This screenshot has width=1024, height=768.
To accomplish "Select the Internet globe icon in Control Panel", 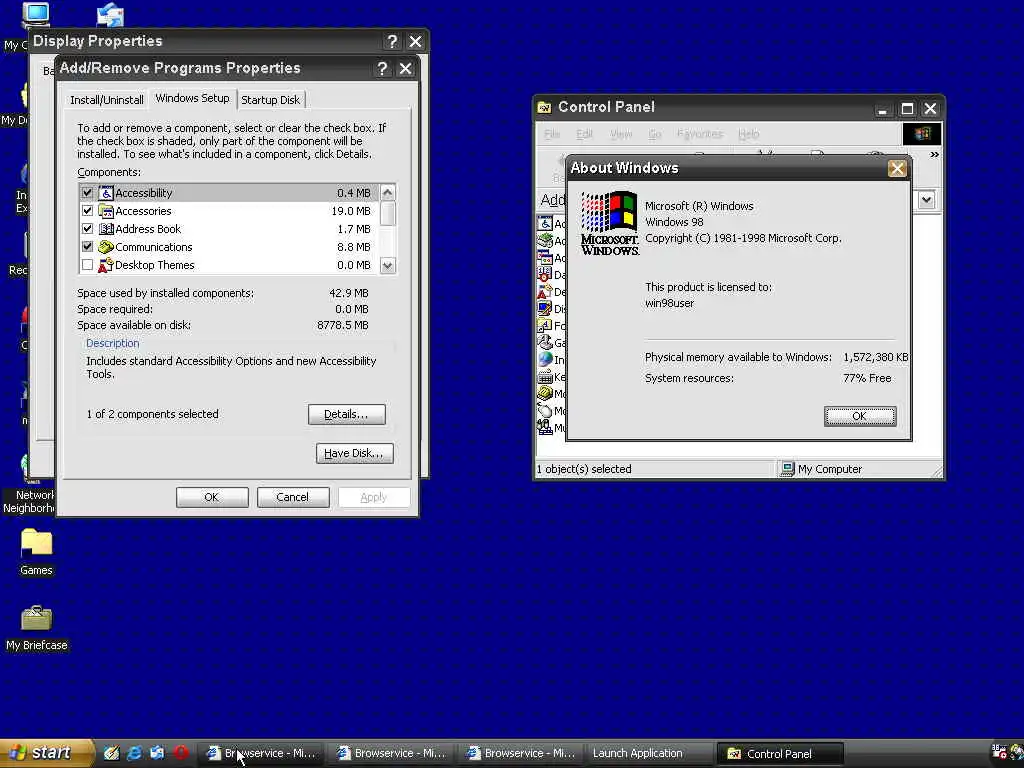I will point(545,359).
